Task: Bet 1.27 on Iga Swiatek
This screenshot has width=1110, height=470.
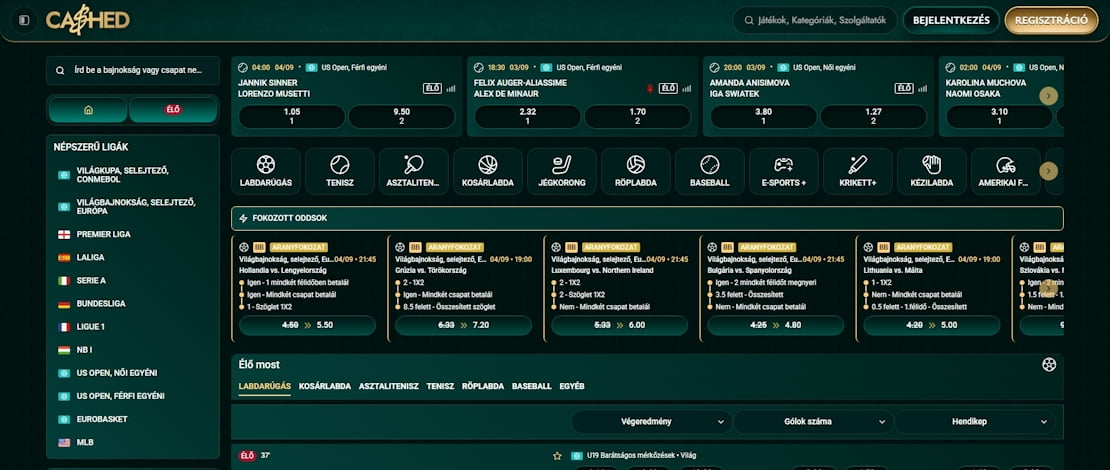Action: [873, 117]
